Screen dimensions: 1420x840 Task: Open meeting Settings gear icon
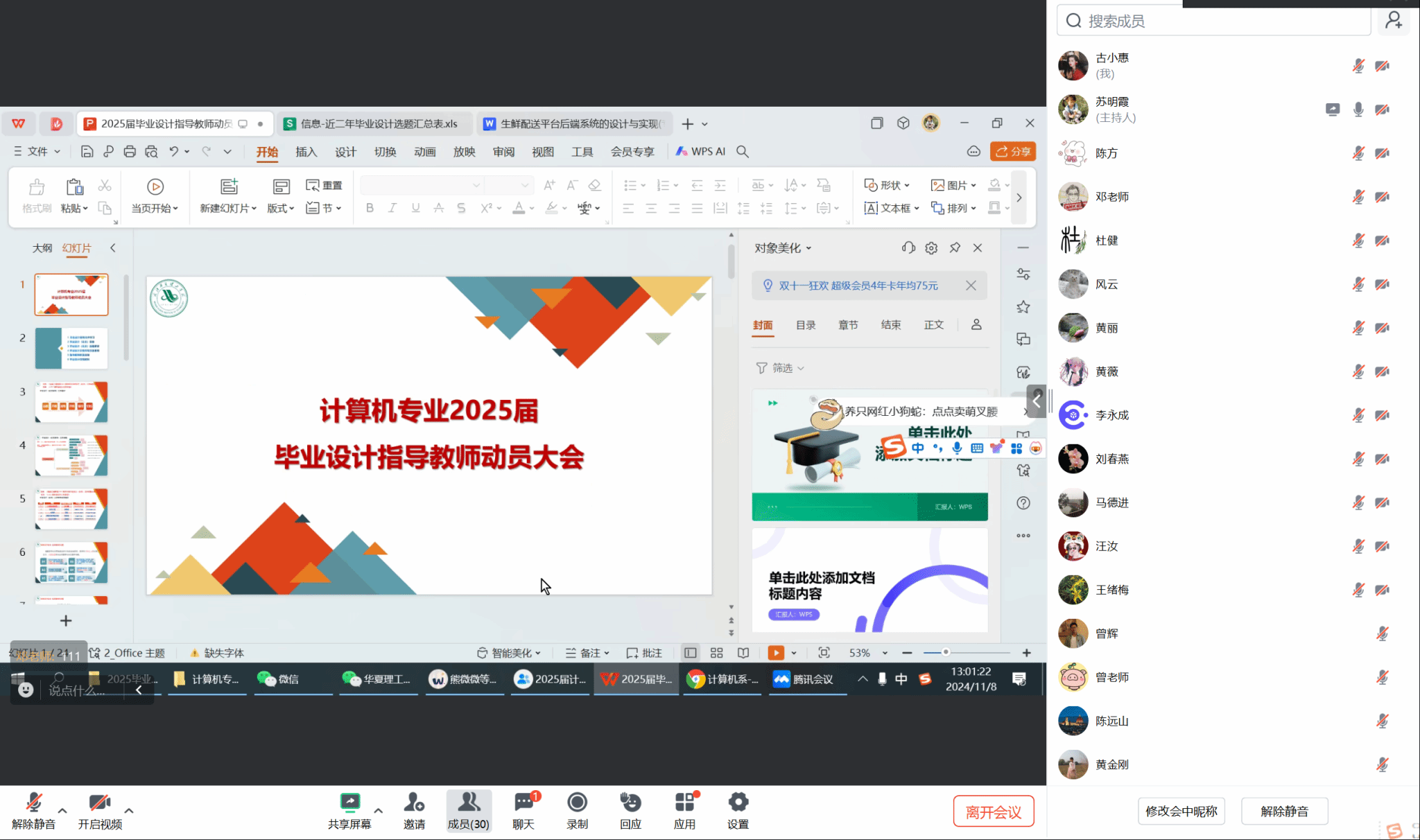coord(738,803)
